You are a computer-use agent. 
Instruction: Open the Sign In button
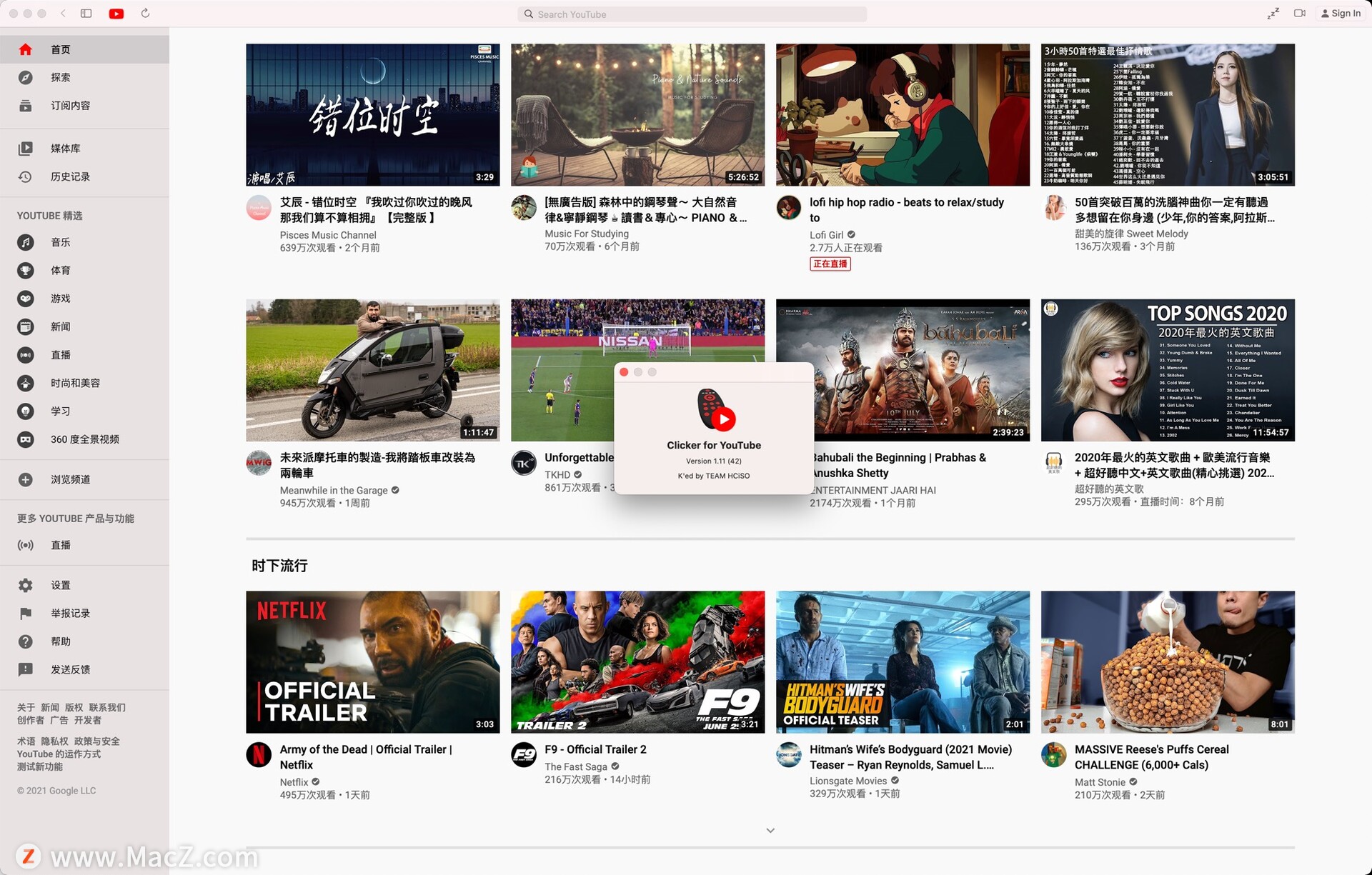point(1341,14)
